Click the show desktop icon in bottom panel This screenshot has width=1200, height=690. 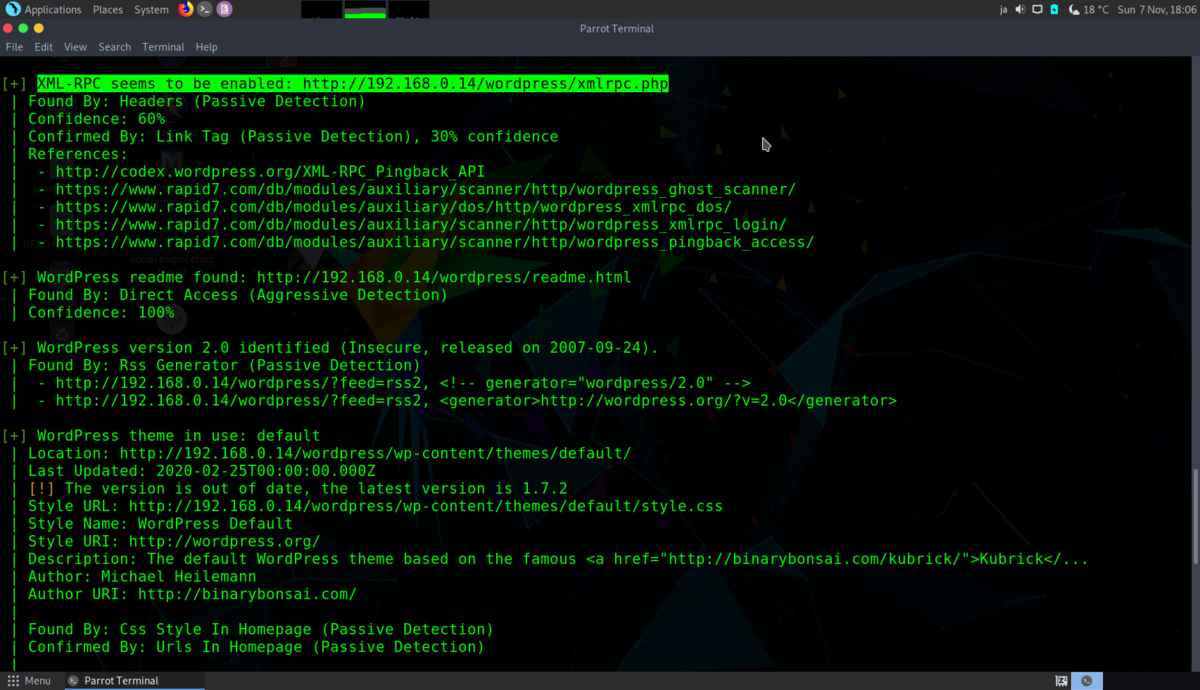(x=1061, y=681)
